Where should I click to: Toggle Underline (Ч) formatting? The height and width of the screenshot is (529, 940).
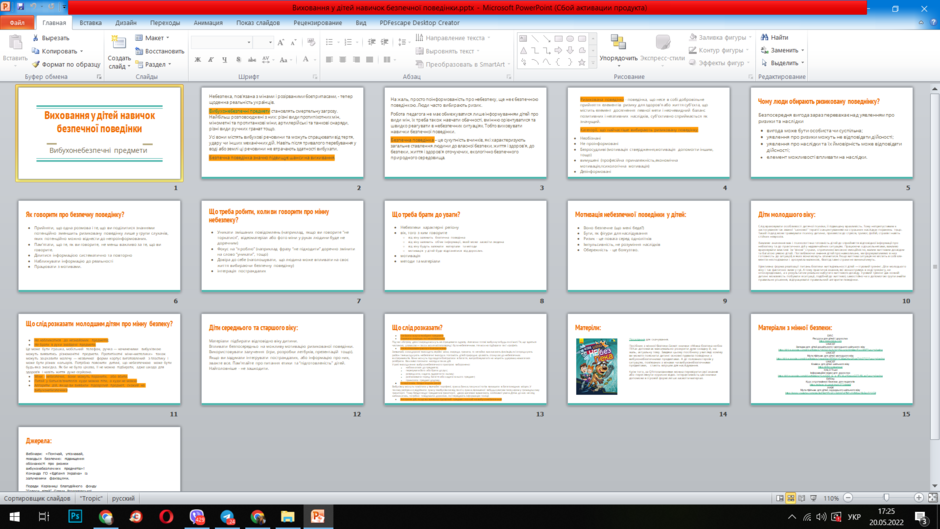click(224, 60)
